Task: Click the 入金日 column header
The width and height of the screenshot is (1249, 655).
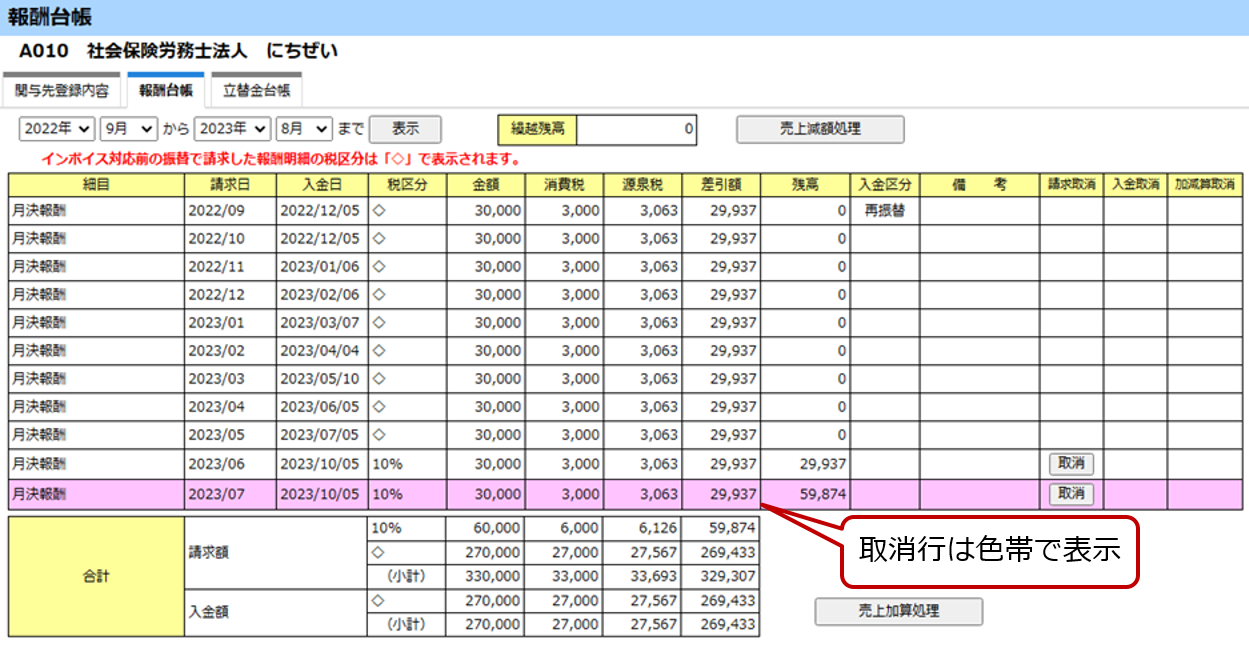Action: [x=322, y=184]
